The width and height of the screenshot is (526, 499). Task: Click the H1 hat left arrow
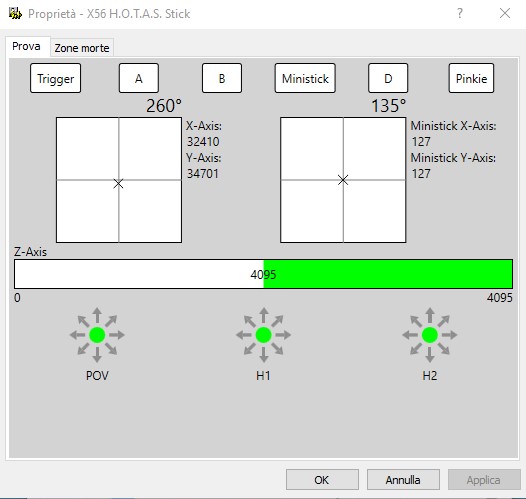click(x=244, y=335)
